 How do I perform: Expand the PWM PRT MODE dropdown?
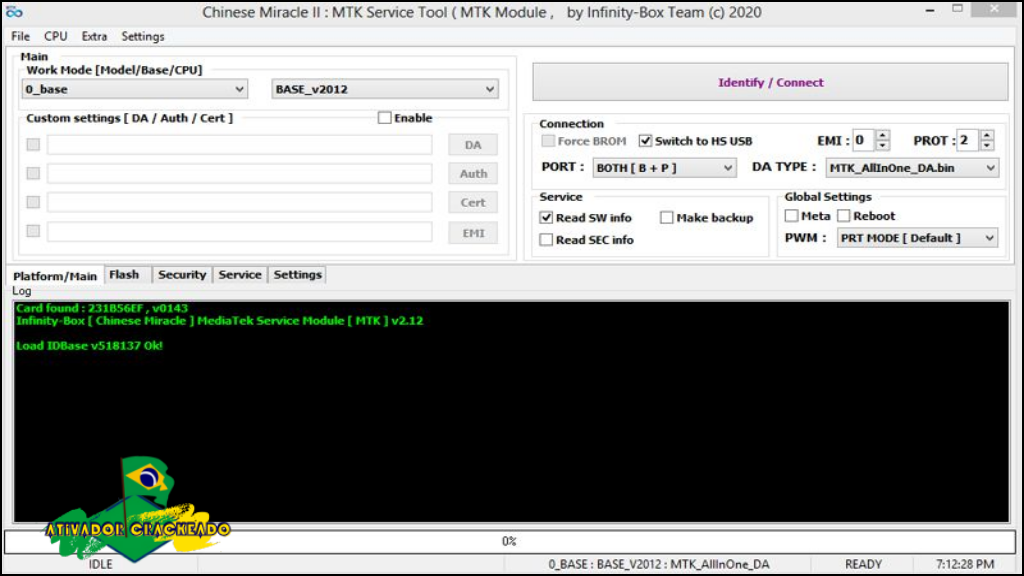(x=918, y=238)
